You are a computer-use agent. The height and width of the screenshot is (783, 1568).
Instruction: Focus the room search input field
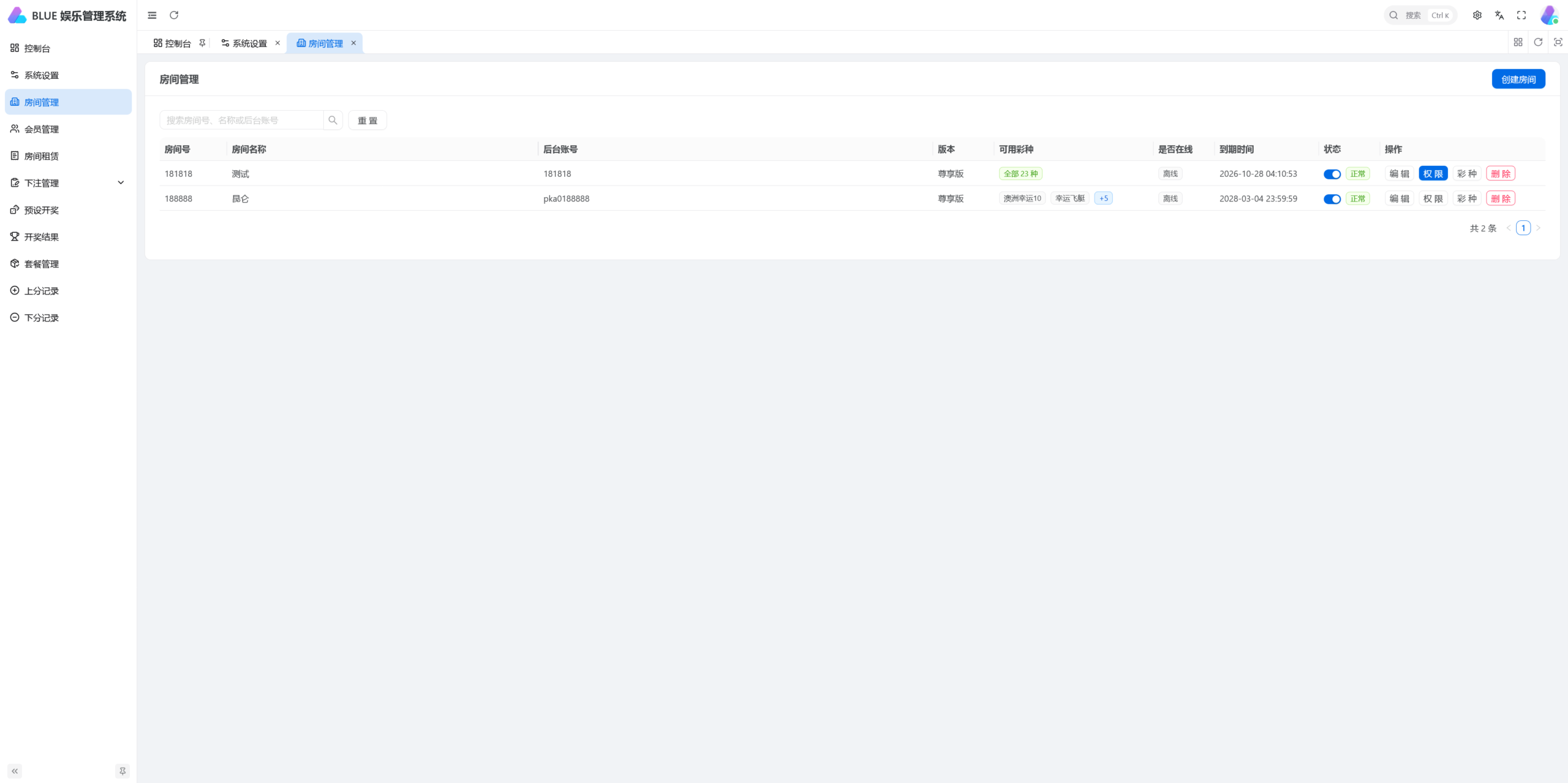click(x=241, y=120)
